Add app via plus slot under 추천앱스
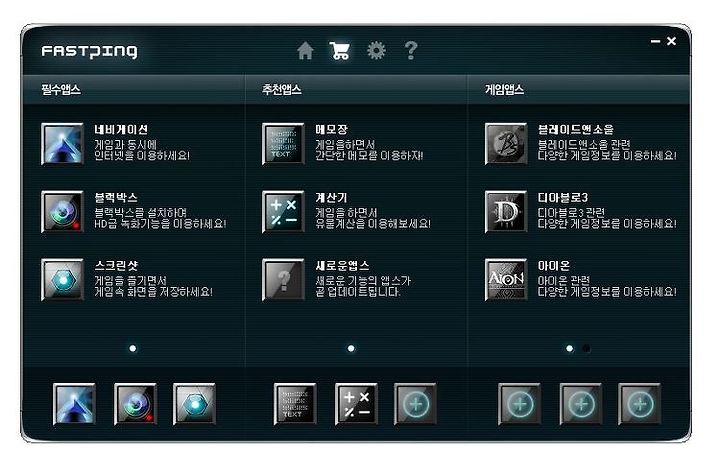The width and height of the screenshot is (720, 476). tap(416, 404)
